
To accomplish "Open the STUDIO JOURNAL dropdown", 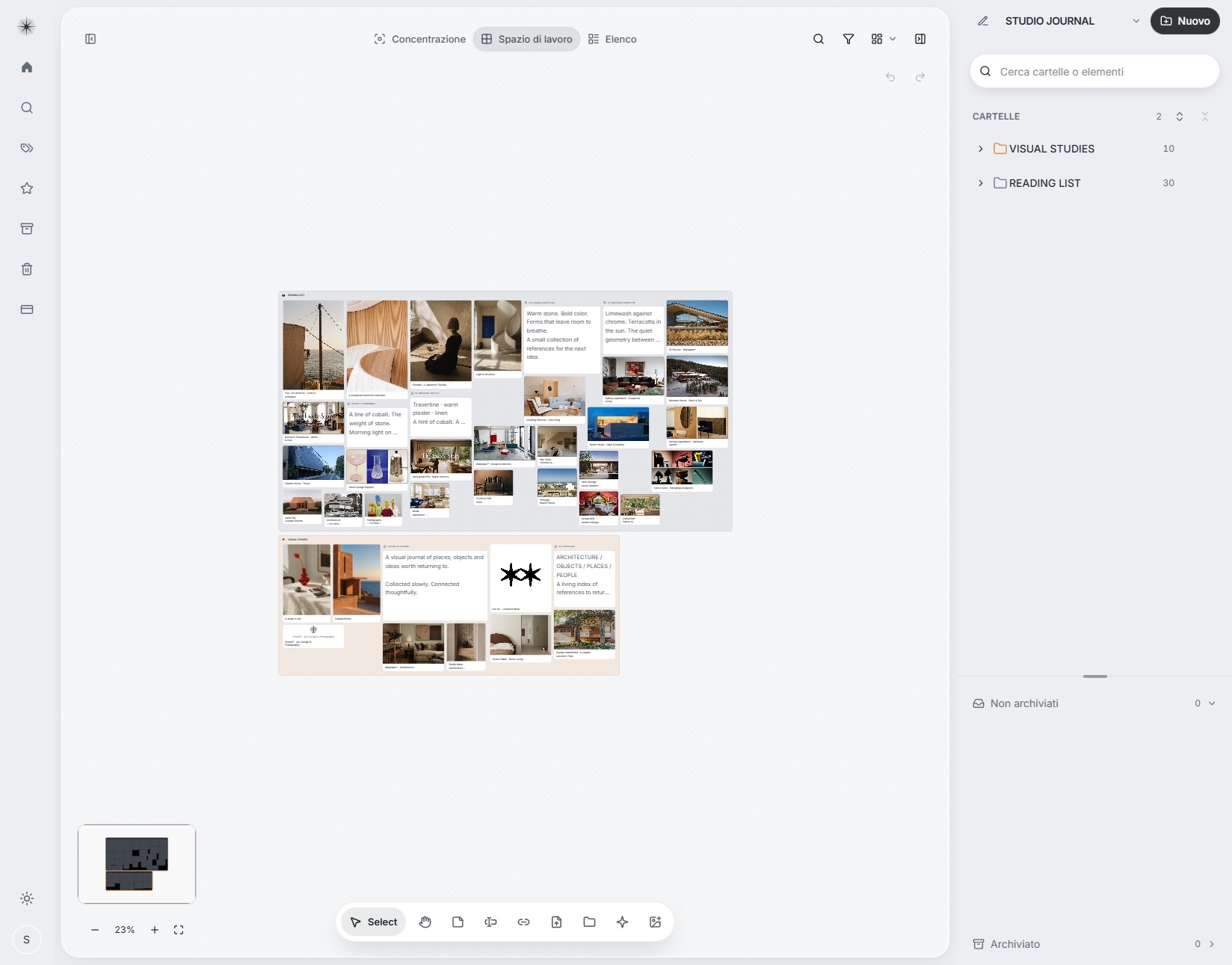I will (x=1136, y=21).
